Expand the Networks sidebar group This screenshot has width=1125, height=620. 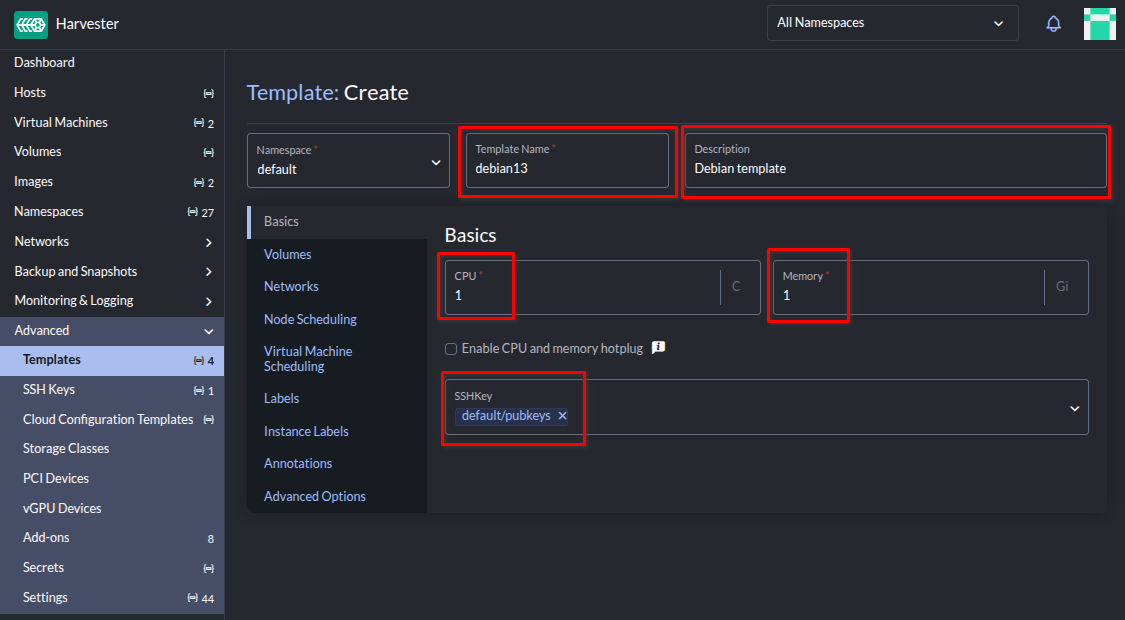(x=208, y=242)
